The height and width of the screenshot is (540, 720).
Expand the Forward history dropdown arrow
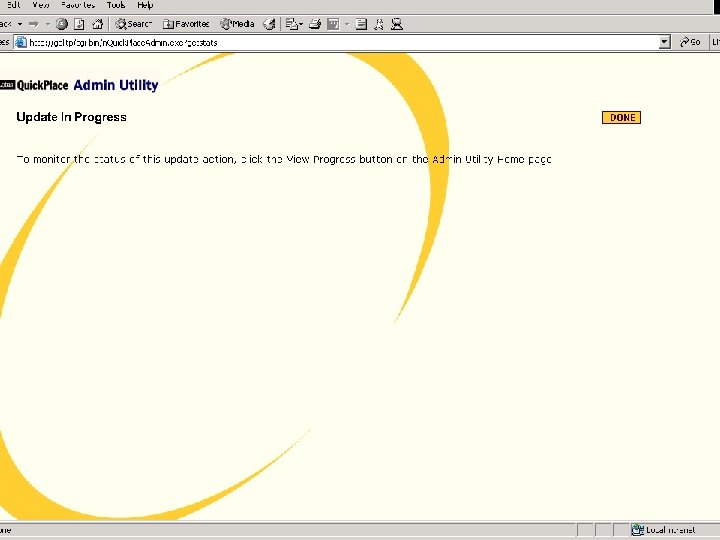(47, 24)
